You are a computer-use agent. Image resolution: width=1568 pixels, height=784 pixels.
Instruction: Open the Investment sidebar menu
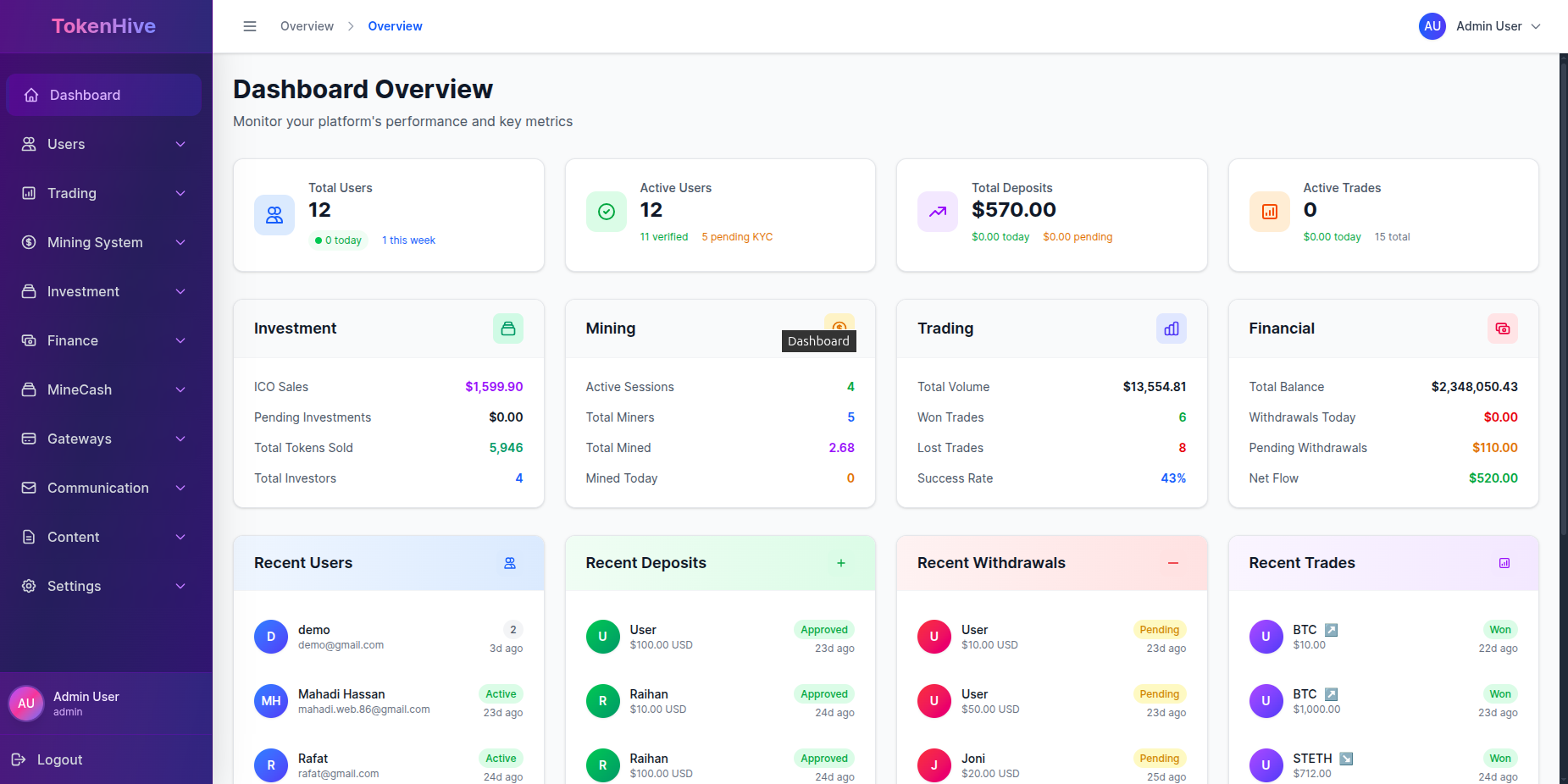103,291
